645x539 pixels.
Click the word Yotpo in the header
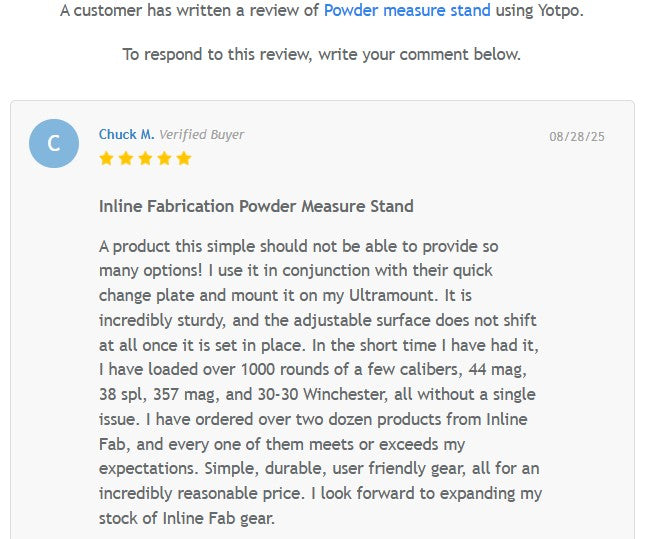tap(560, 11)
